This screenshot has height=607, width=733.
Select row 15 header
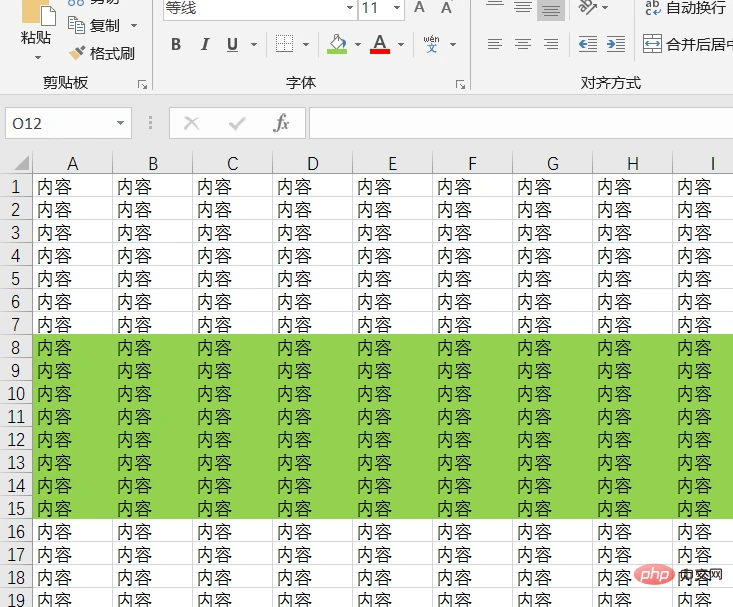[x=16, y=508]
